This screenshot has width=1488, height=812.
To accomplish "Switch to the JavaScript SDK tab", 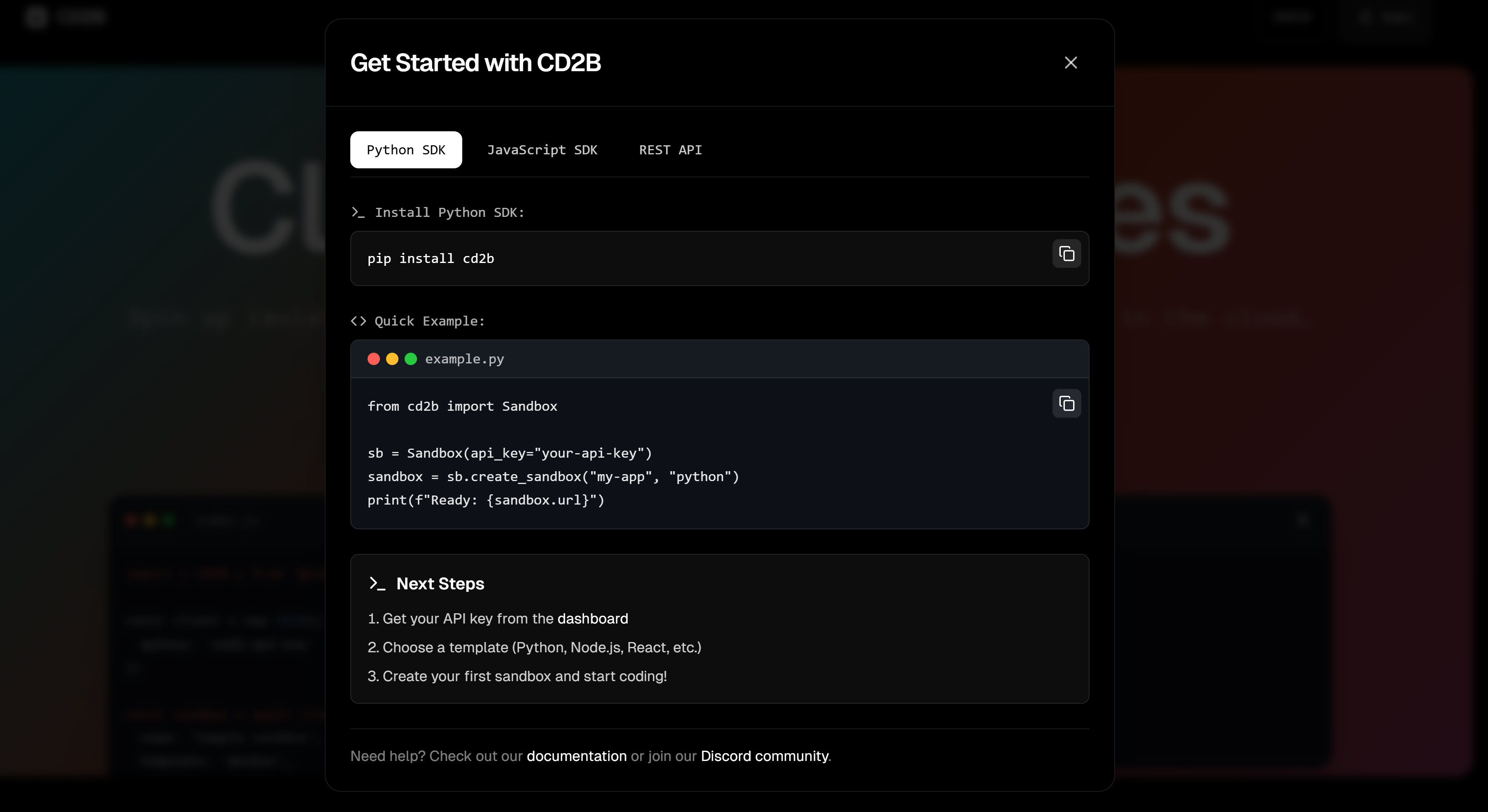I will [543, 149].
